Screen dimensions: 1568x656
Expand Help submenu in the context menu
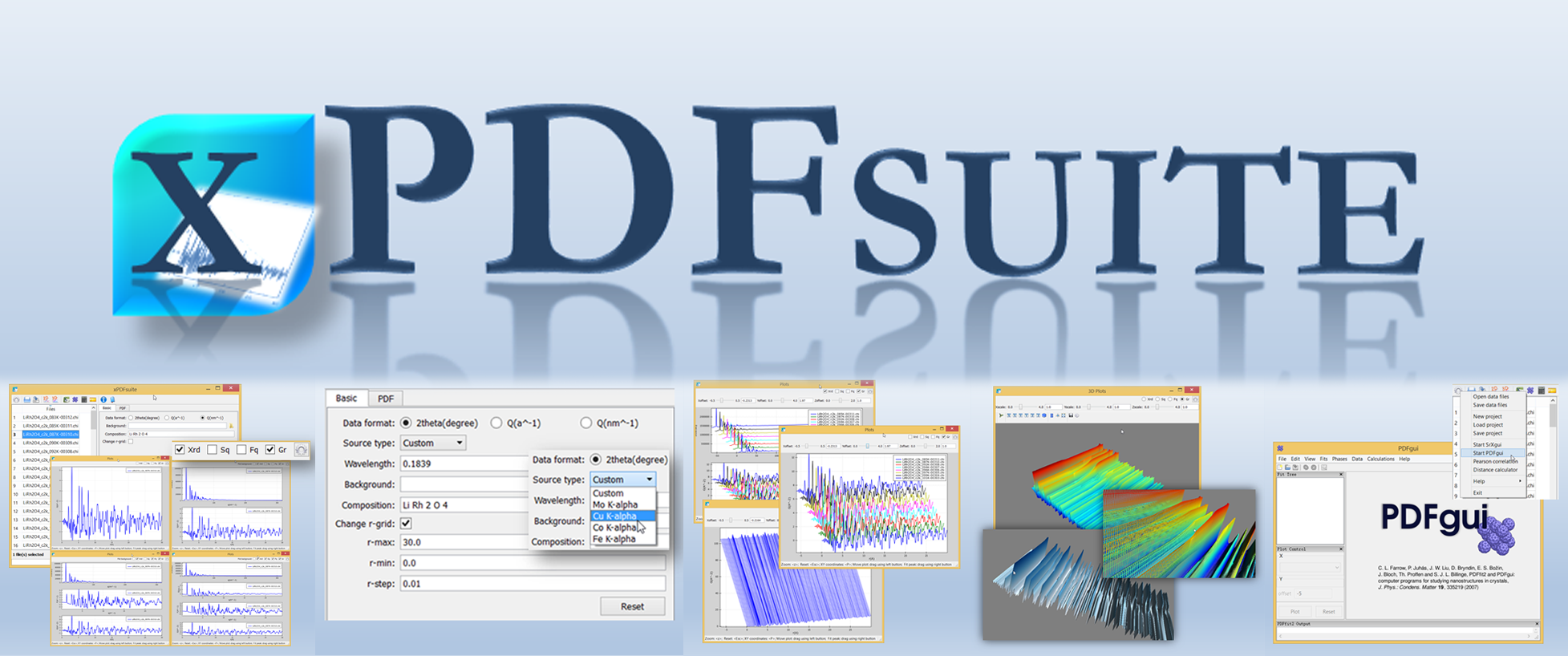pyautogui.click(x=1493, y=481)
